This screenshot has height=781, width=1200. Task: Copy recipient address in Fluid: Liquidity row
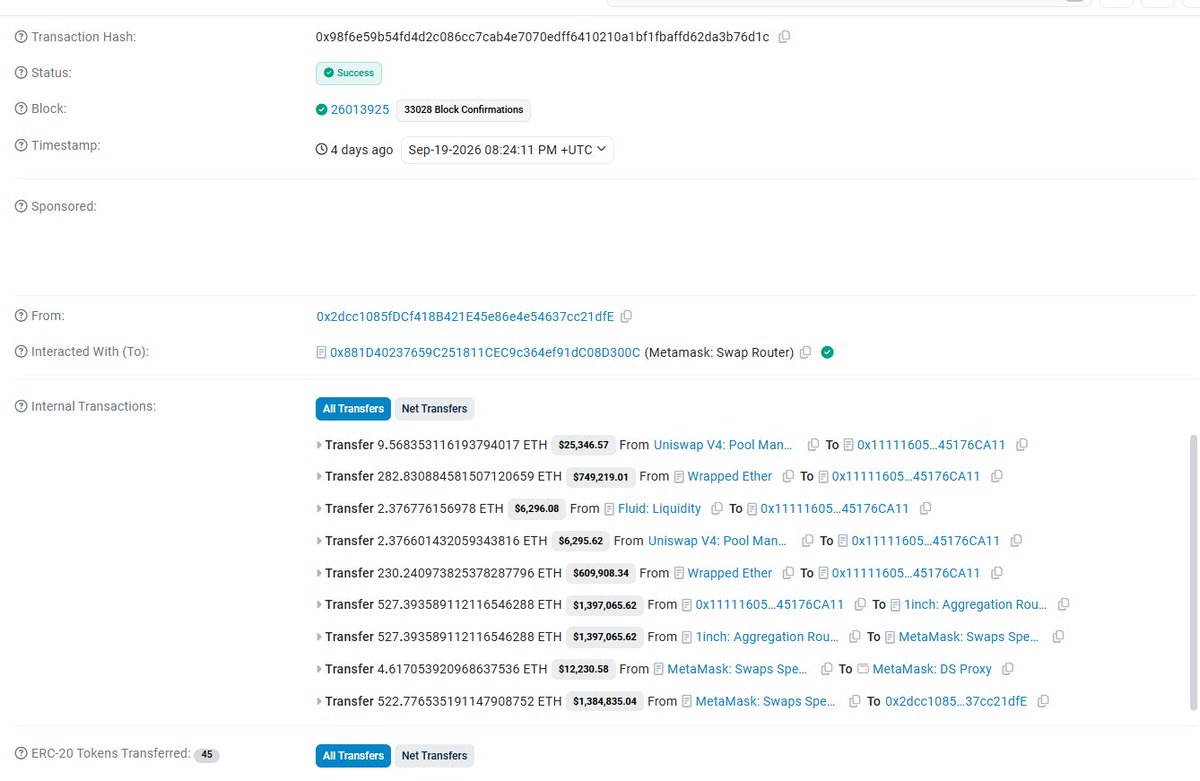pyautogui.click(x=925, y=509)
